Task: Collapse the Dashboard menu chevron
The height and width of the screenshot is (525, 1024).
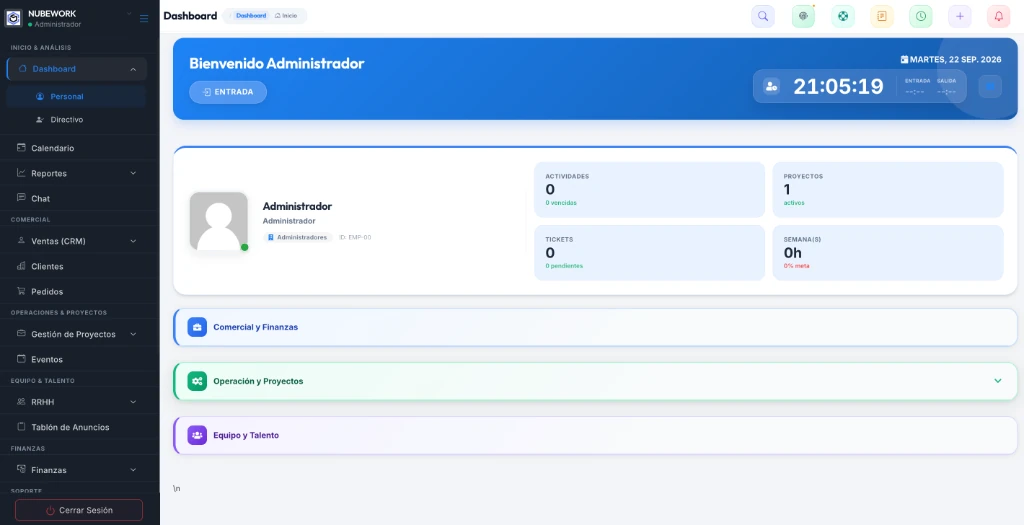Action: pyautogui.click(x=133, y=69)
